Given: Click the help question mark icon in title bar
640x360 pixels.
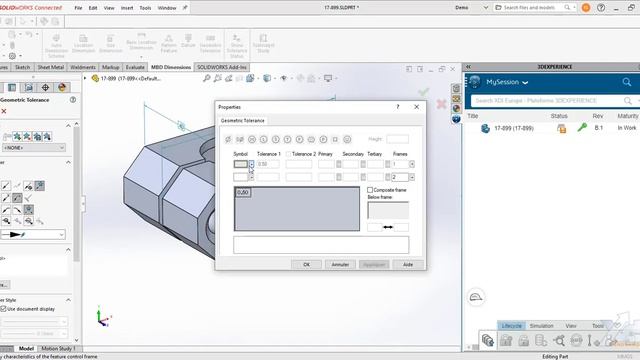Looking at the screenshot, I should 601,7.
